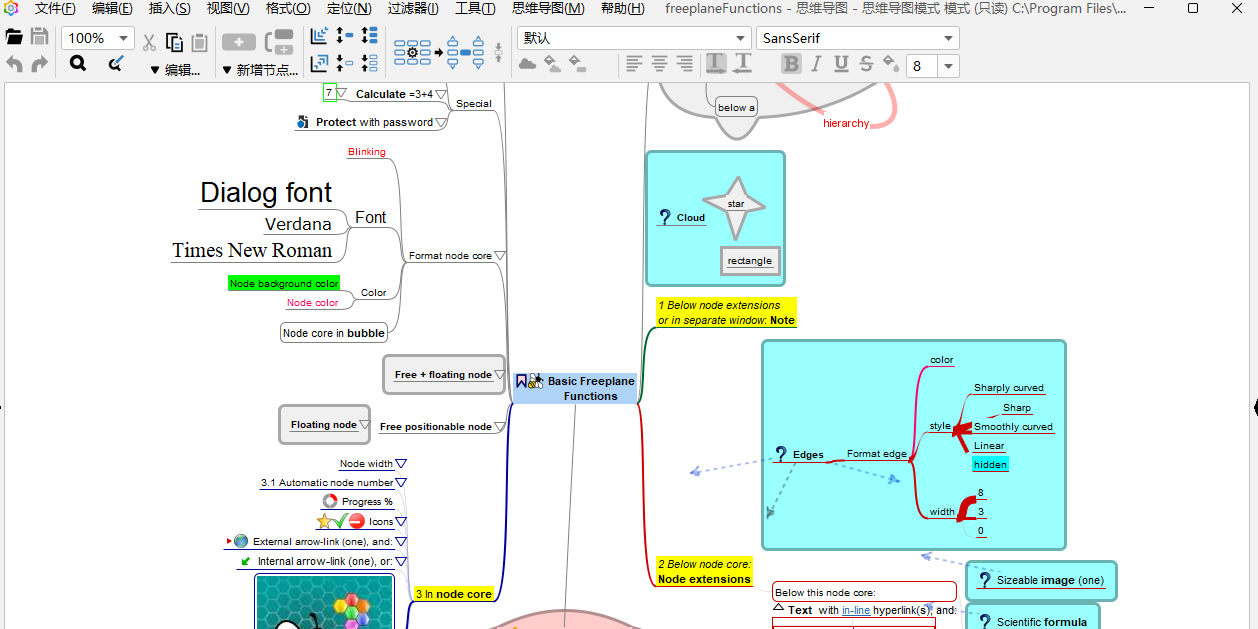The height and width of the screenshot is (629, 1258).
Task: Click the magnifier search icon
Action: pyautogui.click(x=78, y=64)
